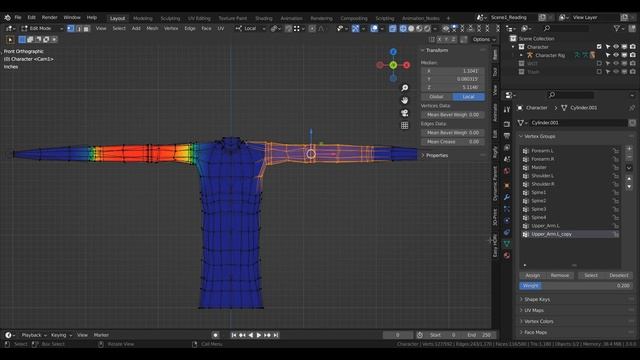
Task: Click the green Y axis gizmo ball
Action: [393, 65]
